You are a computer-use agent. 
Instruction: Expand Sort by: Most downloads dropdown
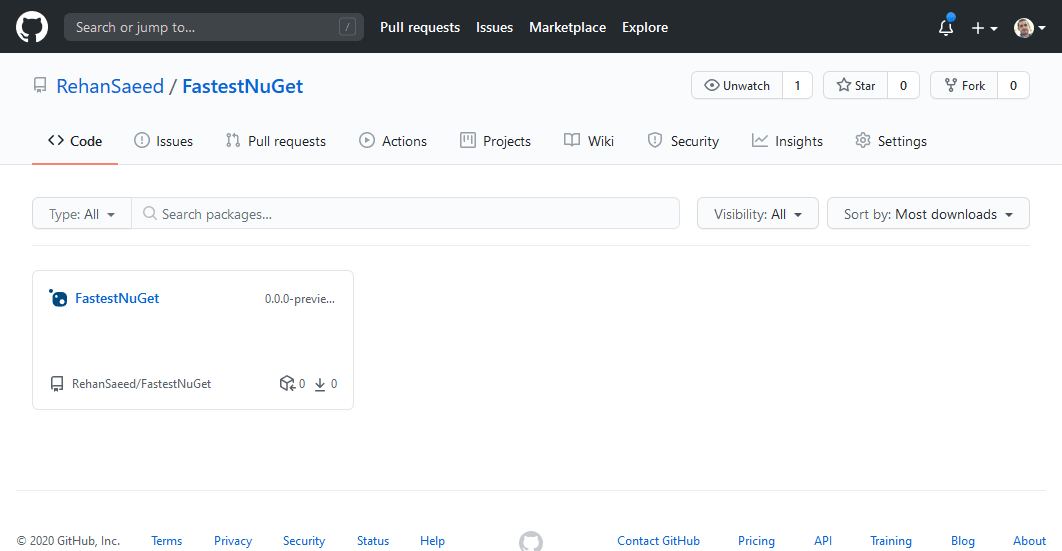coord(928,214)
